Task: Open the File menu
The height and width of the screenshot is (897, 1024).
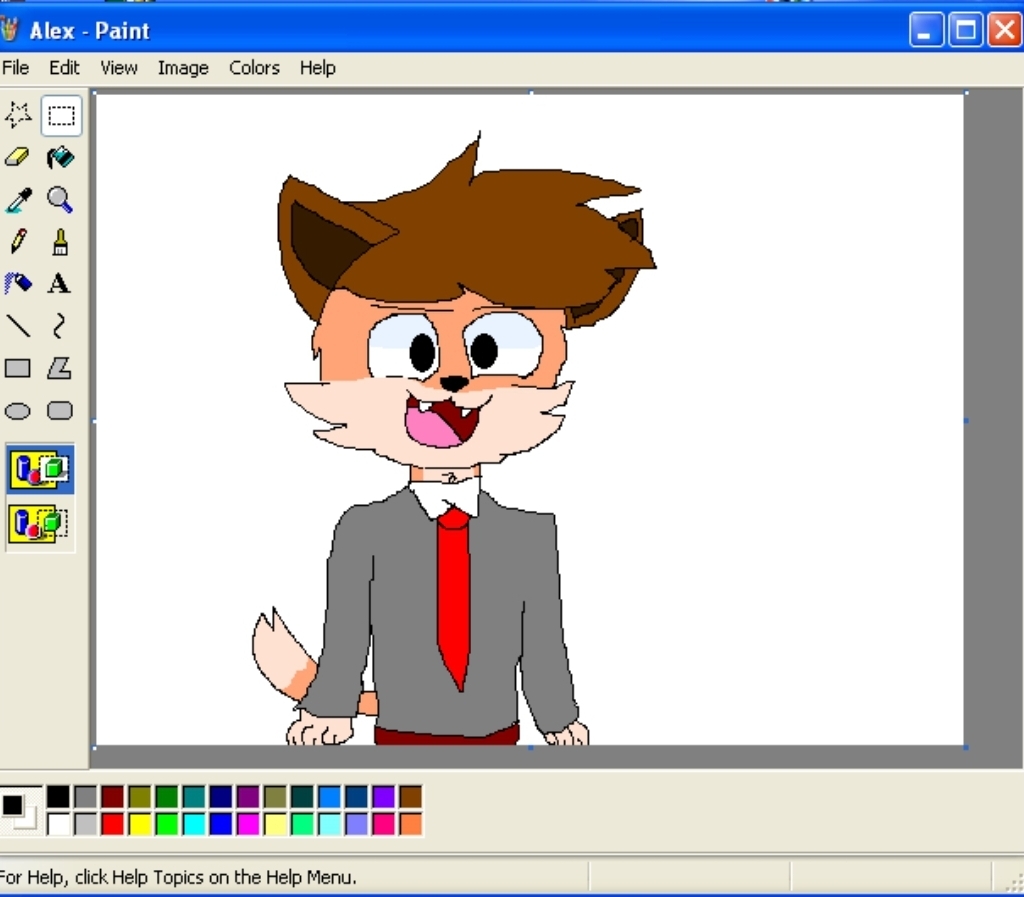Action: tap(16, 68)
